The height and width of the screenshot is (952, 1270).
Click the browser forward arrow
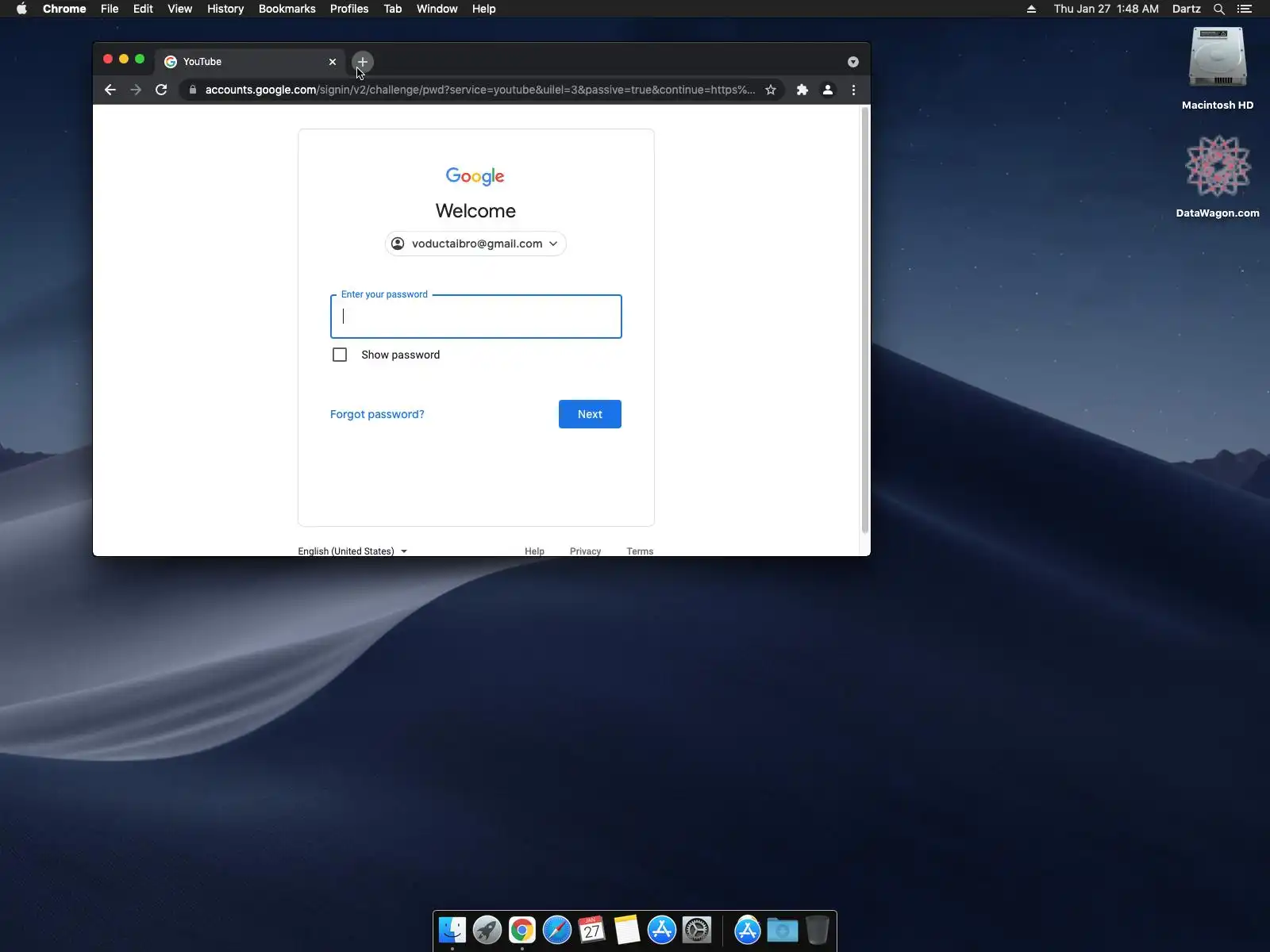136,90
